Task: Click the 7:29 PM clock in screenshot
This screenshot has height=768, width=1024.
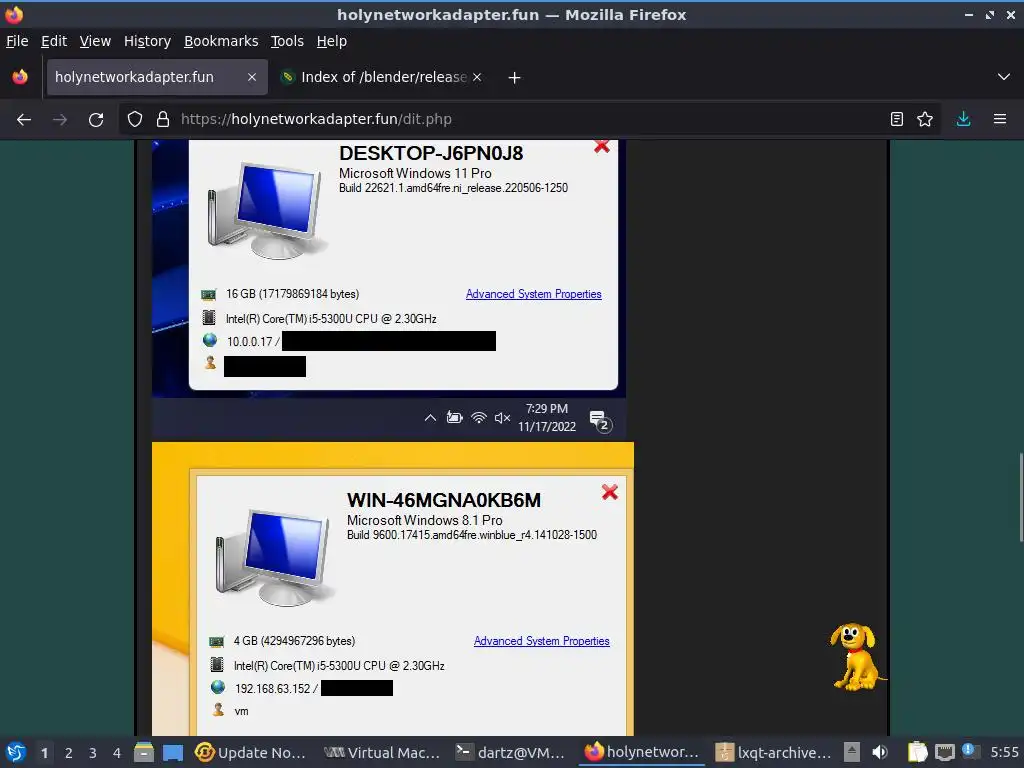Action: coord(547,409)
